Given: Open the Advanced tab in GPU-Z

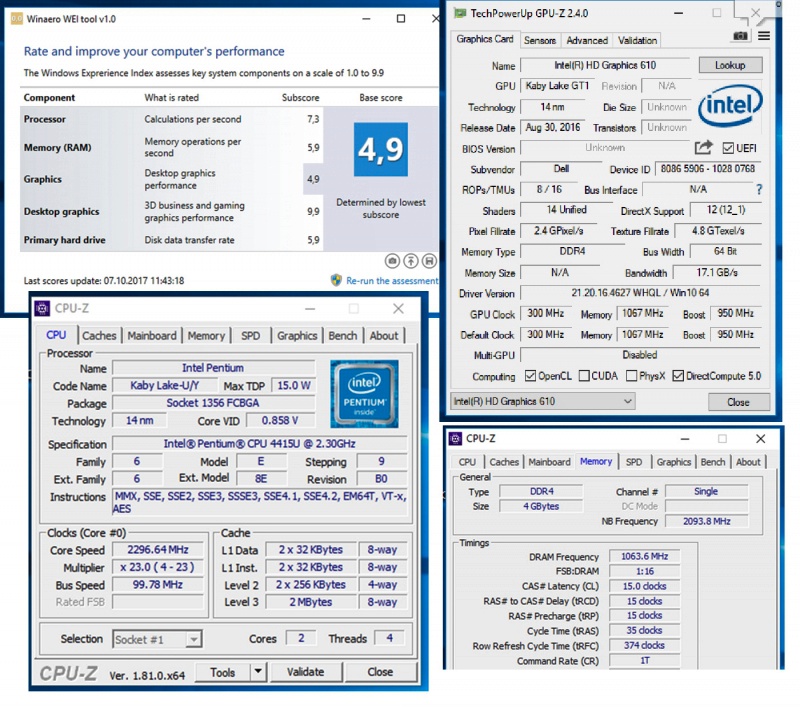Looking at the screenshot, I should coord(587,40).
